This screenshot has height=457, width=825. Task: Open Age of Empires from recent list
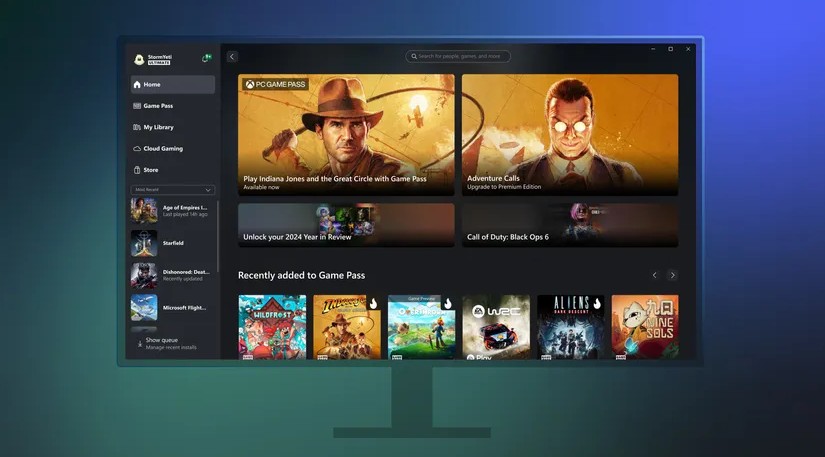(173, 211)
